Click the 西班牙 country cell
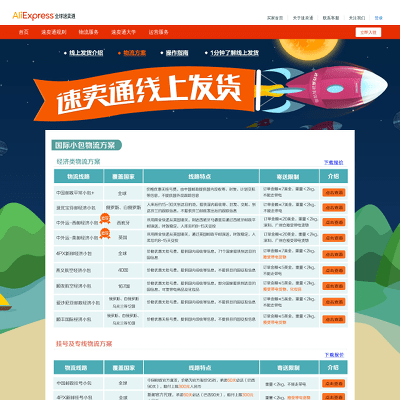 [x=123, y=223]
